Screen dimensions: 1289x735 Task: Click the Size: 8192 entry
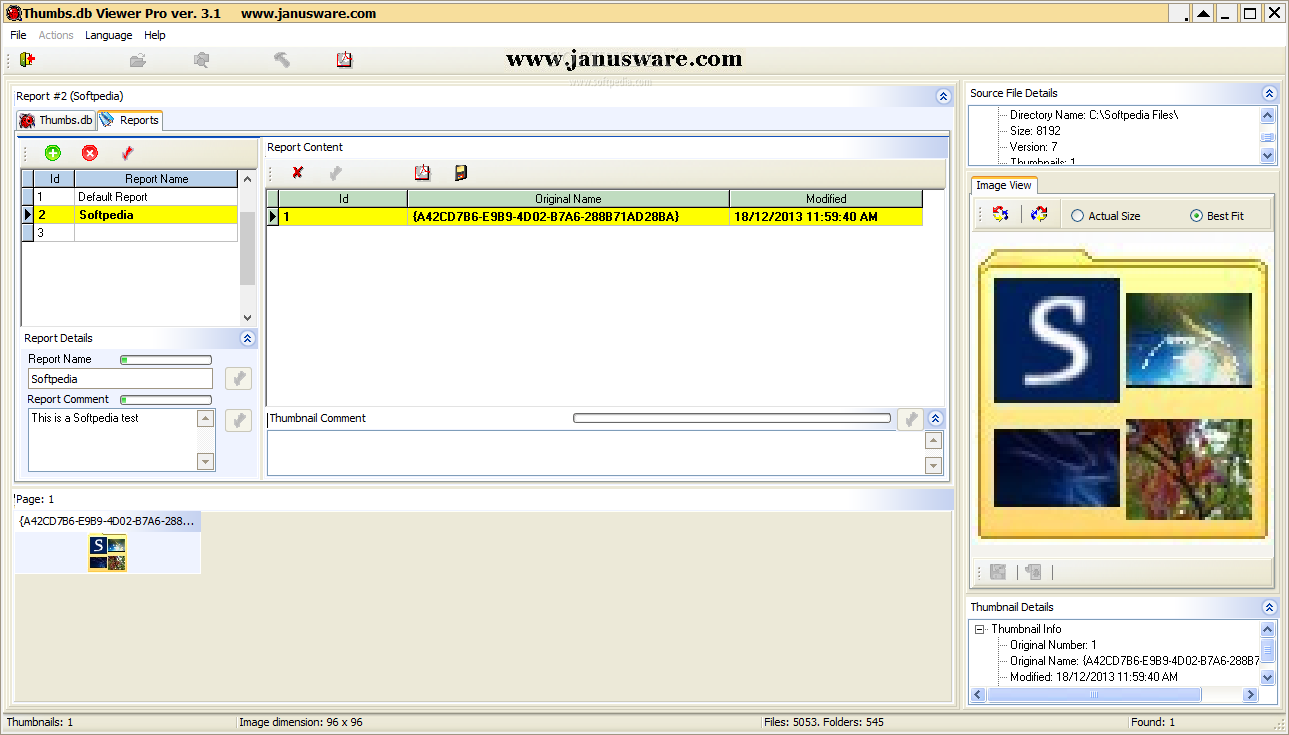(1035, 131)
